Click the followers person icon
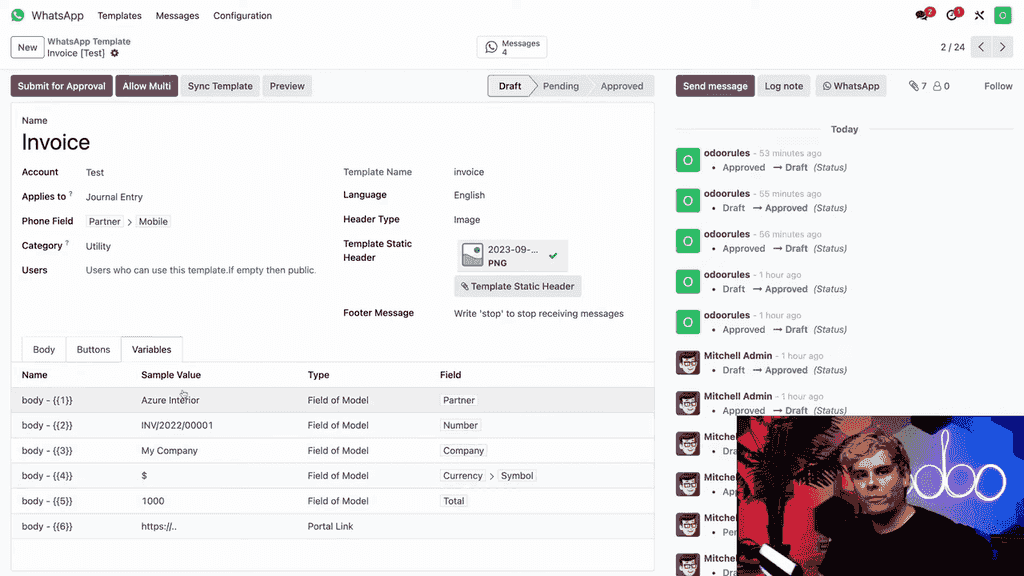The width and height of the screenshot is (1024, 576). coord(938,86)
